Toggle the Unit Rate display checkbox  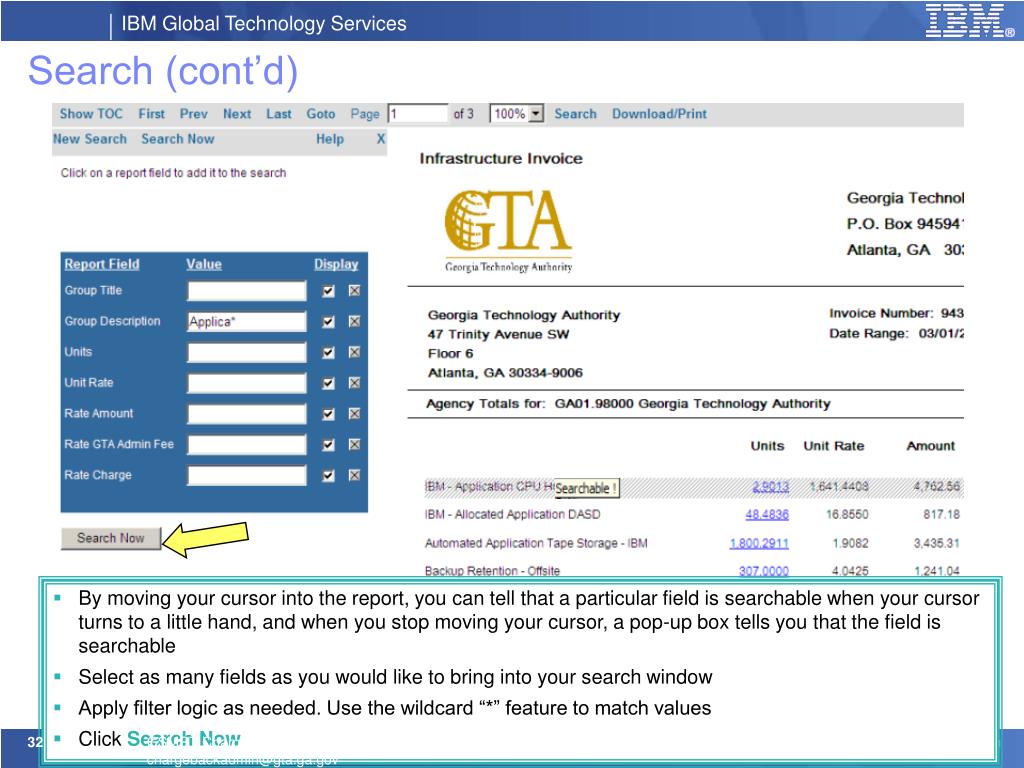pyautogui.click(x=328, y=383)
